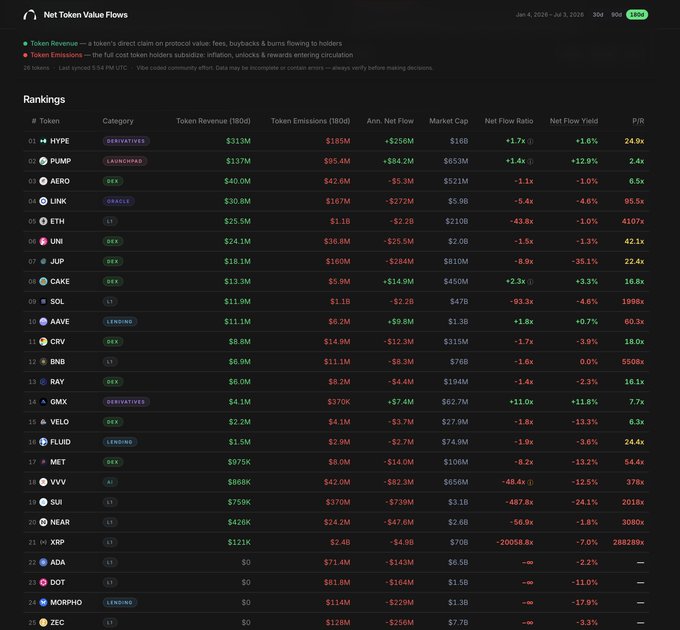Sort by Net Flow Yield column
The width and height of the screenshot is (680, 630).
click(574, 121)
